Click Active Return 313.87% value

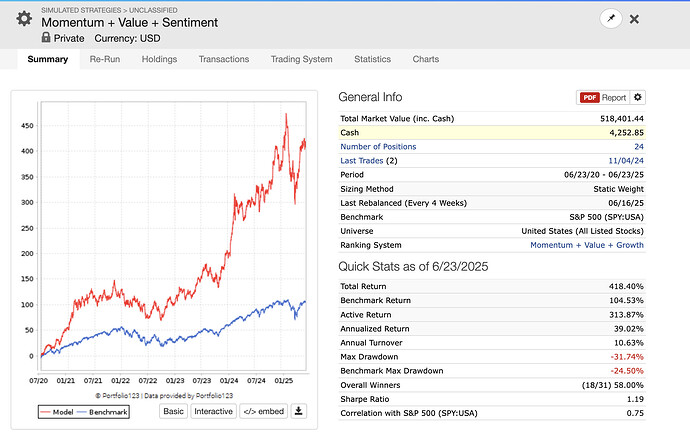626,315
